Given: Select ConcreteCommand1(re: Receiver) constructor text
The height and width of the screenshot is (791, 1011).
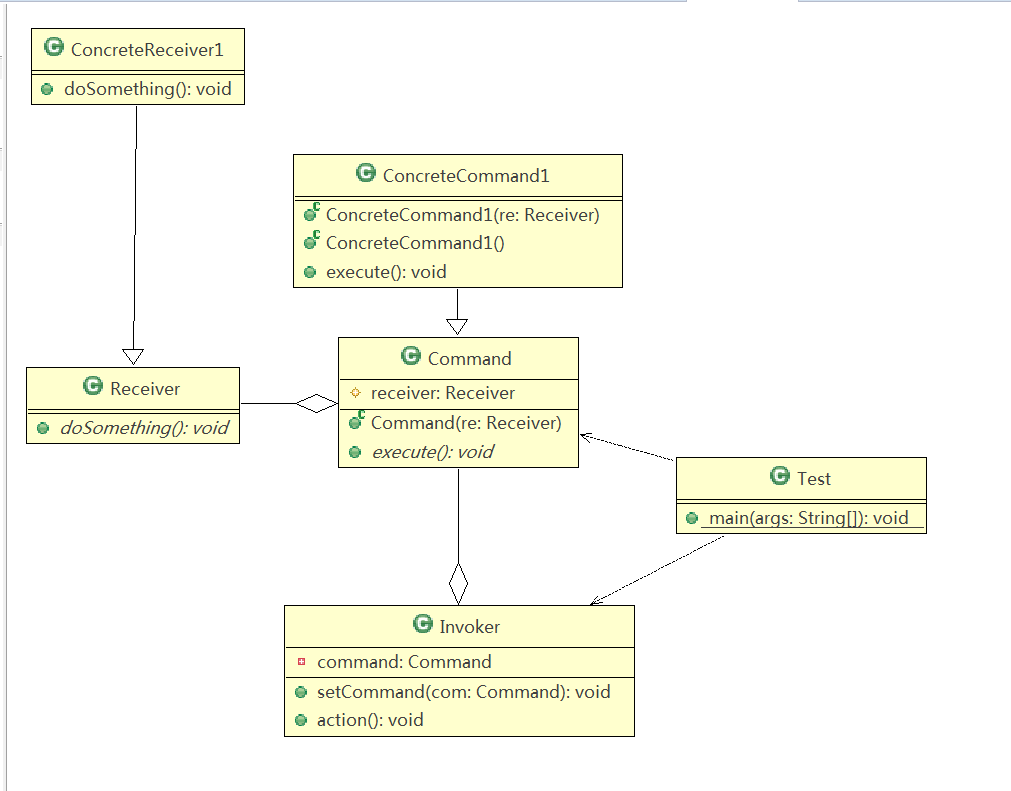Looking at the screenshot, I should pos(462,215).
